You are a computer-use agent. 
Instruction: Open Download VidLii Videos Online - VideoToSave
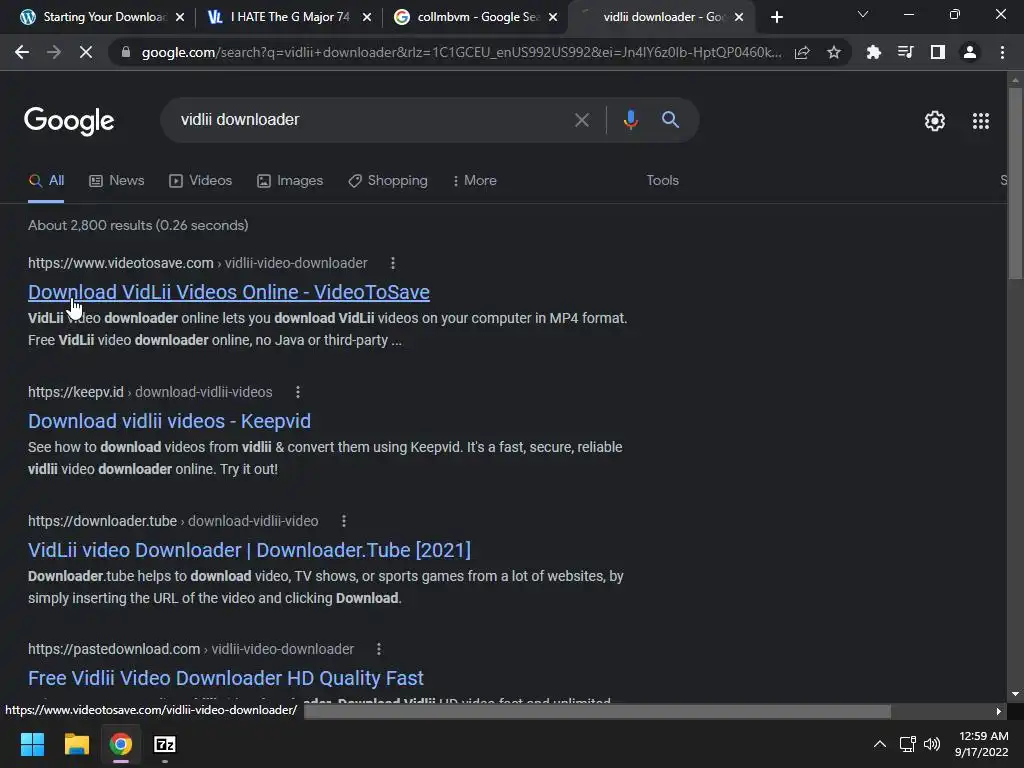[x=229, y=292]
